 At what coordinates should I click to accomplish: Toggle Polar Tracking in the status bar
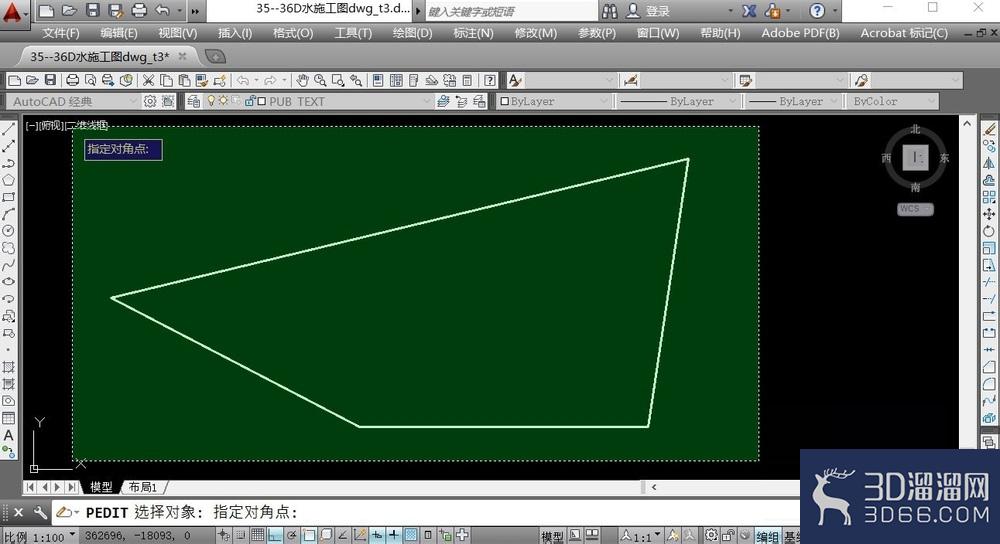point(291,535)
